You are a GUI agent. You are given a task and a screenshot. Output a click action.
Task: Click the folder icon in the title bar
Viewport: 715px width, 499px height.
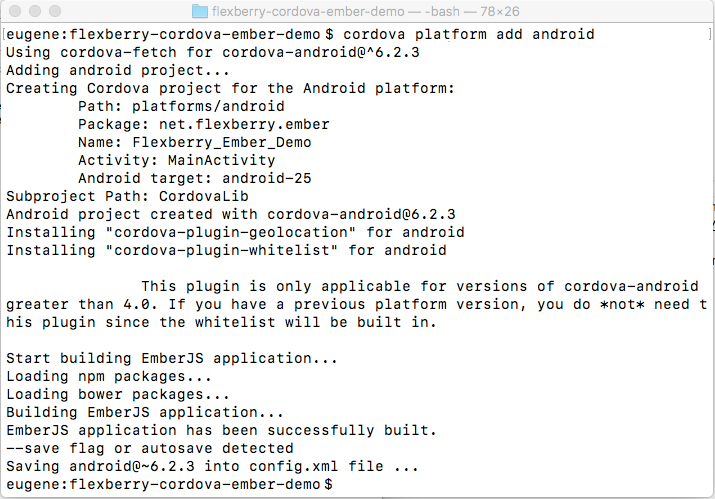point(200,11)
